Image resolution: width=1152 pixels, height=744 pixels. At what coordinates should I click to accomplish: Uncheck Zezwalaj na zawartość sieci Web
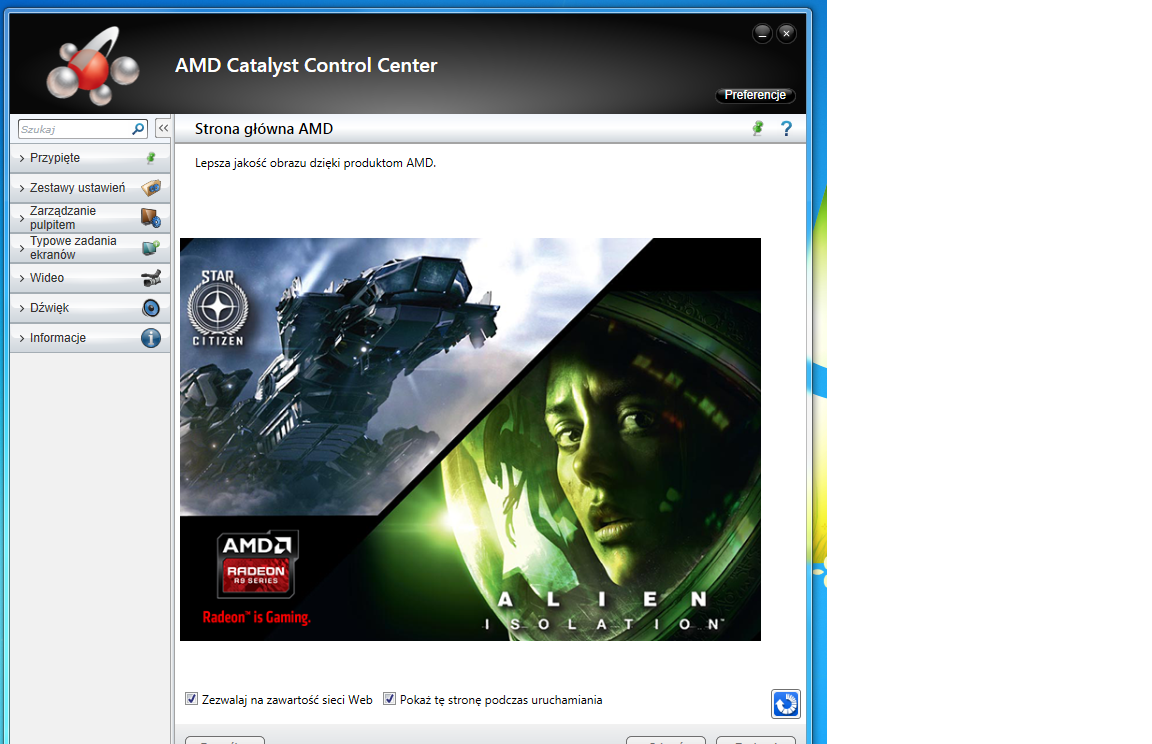pyautogui.click(x=192, y=699)
